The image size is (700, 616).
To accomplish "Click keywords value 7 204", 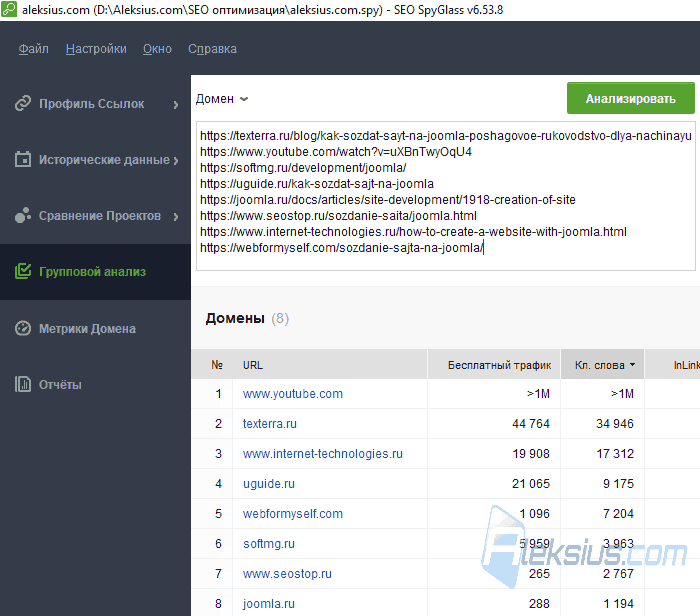I will coord(618,513).
